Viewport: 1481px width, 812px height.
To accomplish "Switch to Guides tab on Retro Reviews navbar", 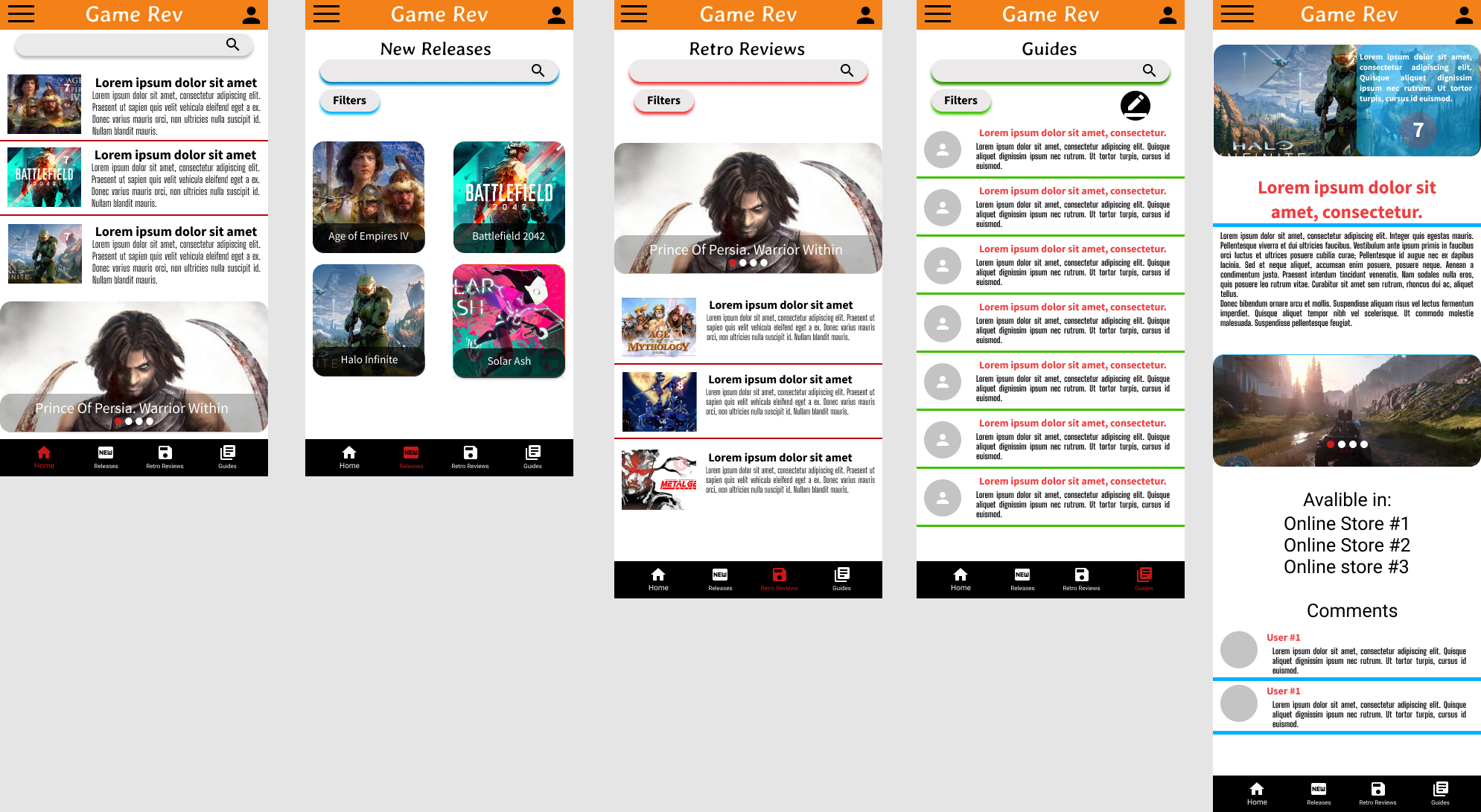I will 841,578.
